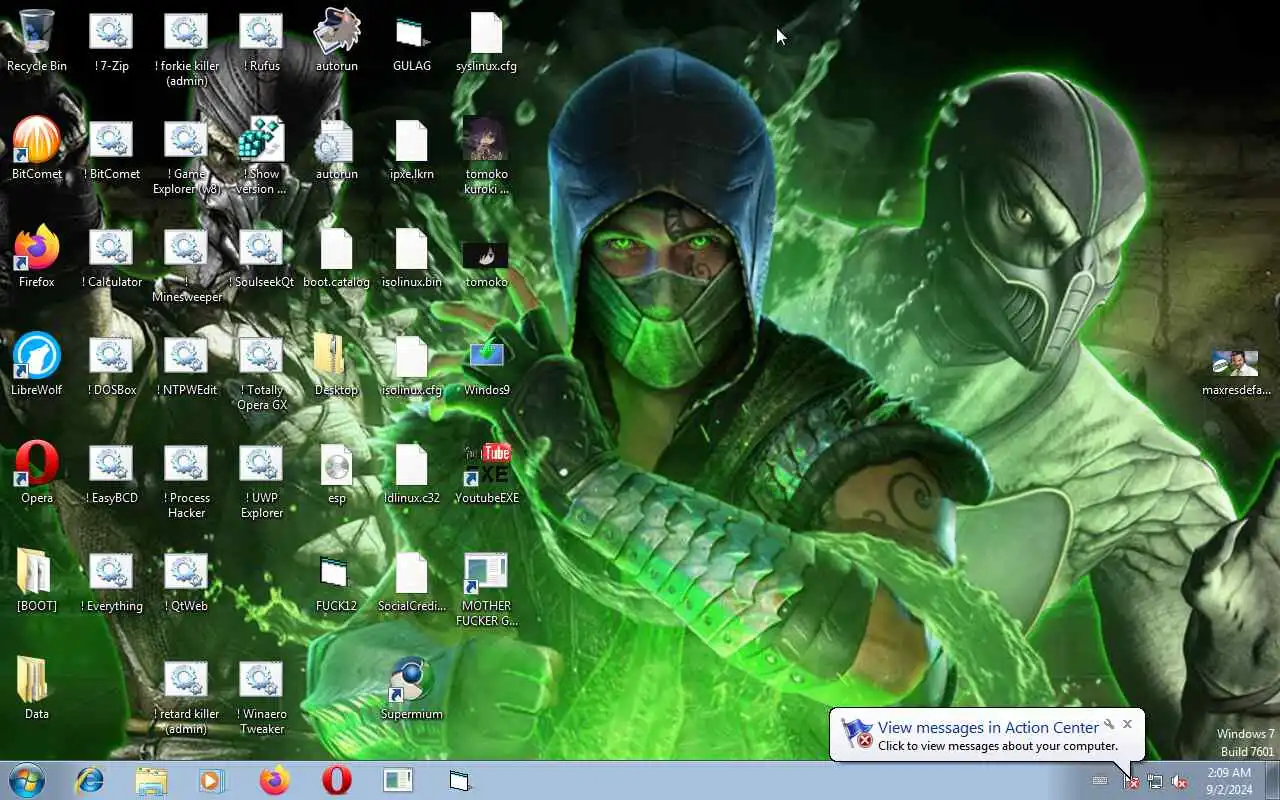Select the Data folder
Screen dimensions: 1280x800
37,689
